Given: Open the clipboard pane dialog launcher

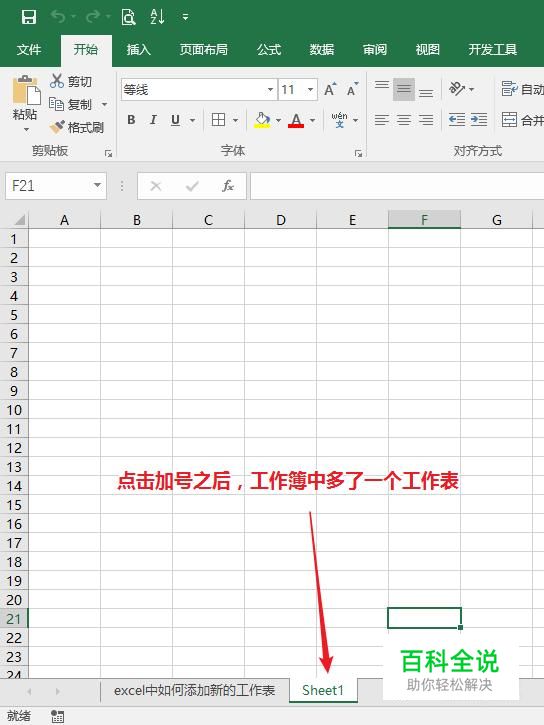Looking at the screenshot, I should (109, 154).
